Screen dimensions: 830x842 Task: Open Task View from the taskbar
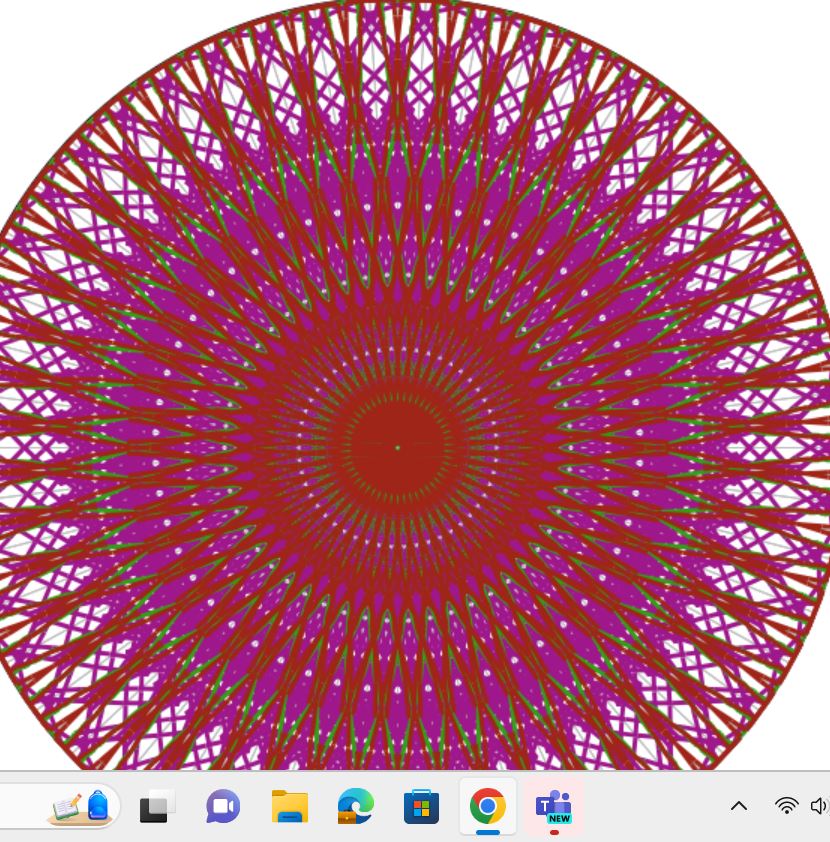[x=158, y=806]
